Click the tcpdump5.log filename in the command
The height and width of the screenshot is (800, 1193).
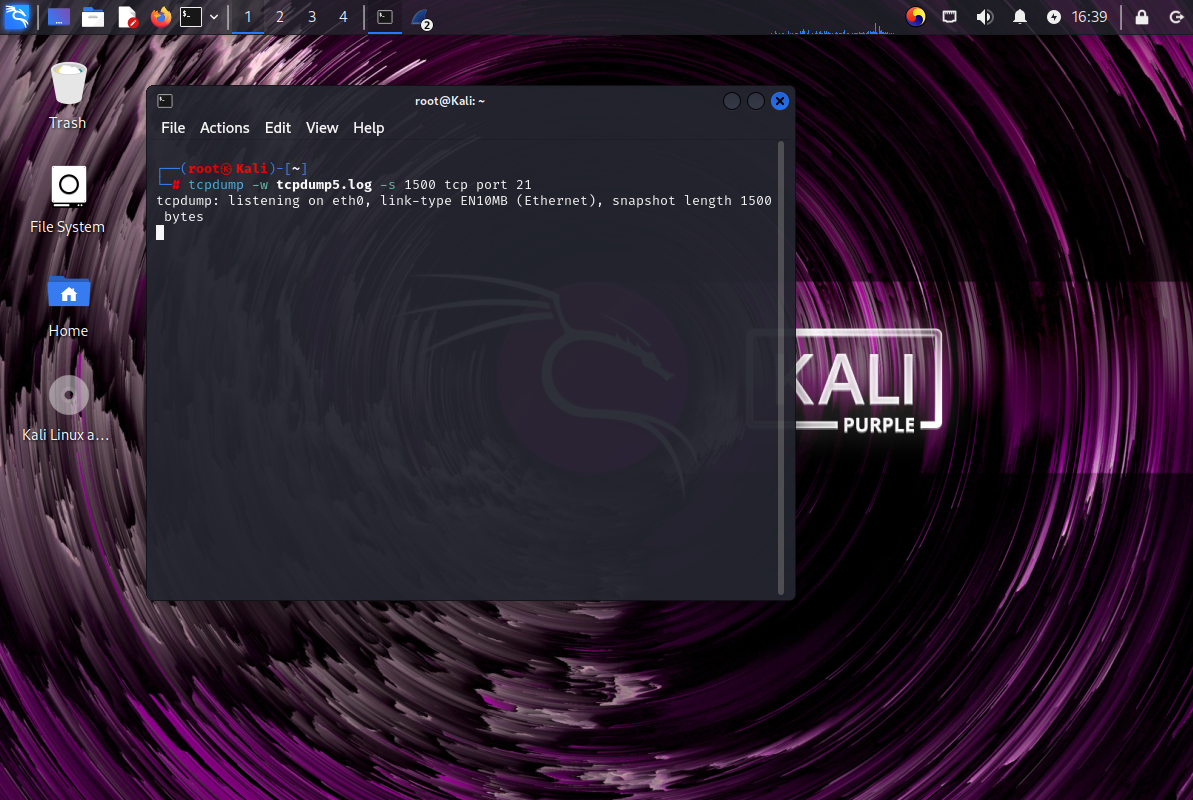(324, 184)
